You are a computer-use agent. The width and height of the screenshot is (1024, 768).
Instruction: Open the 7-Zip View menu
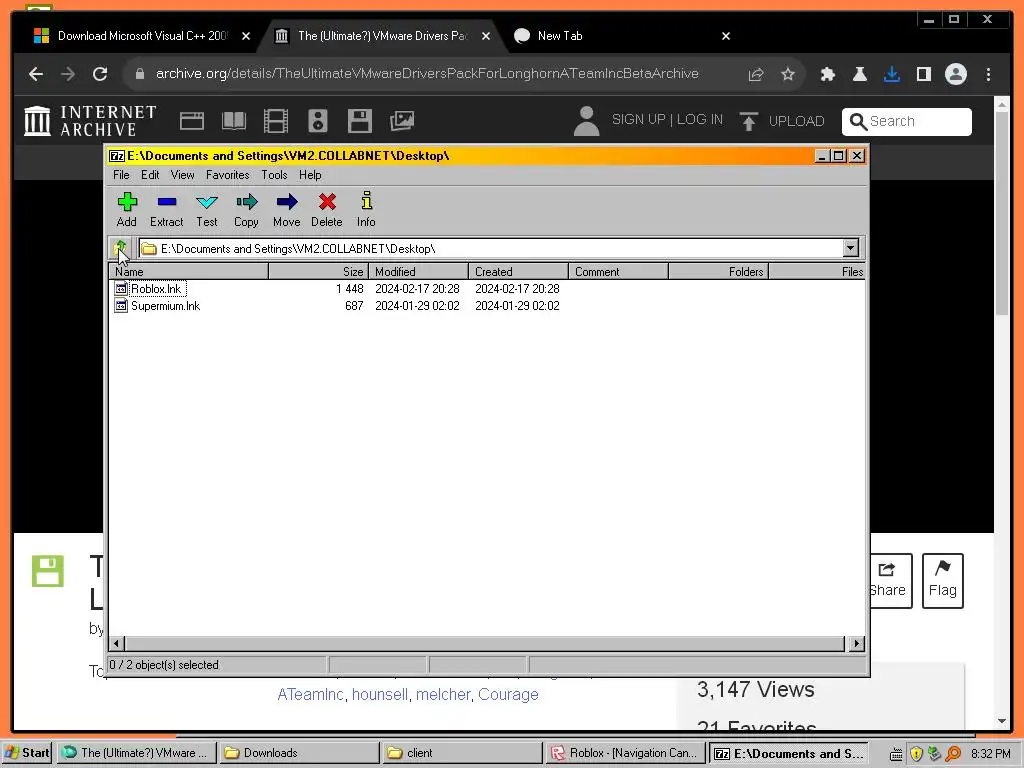[x=183, y=175]
